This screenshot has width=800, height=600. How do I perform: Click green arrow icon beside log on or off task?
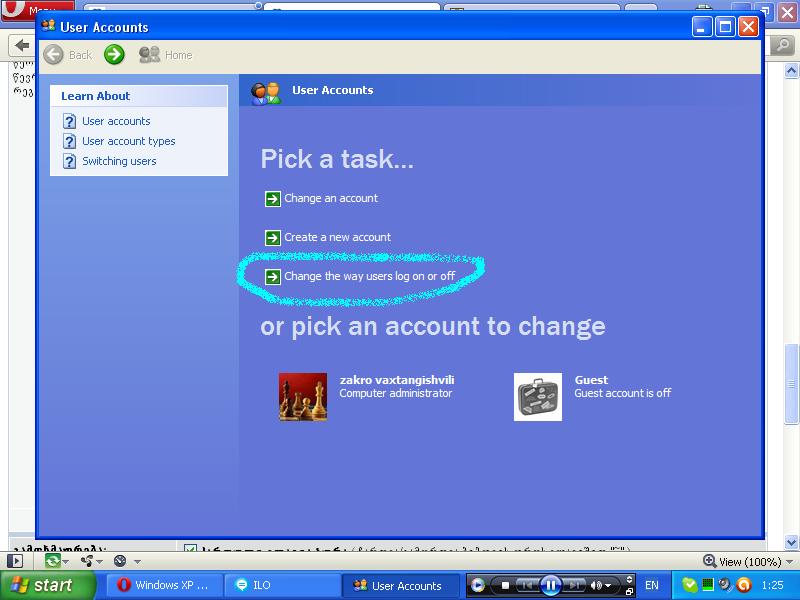tap(273, 277)
